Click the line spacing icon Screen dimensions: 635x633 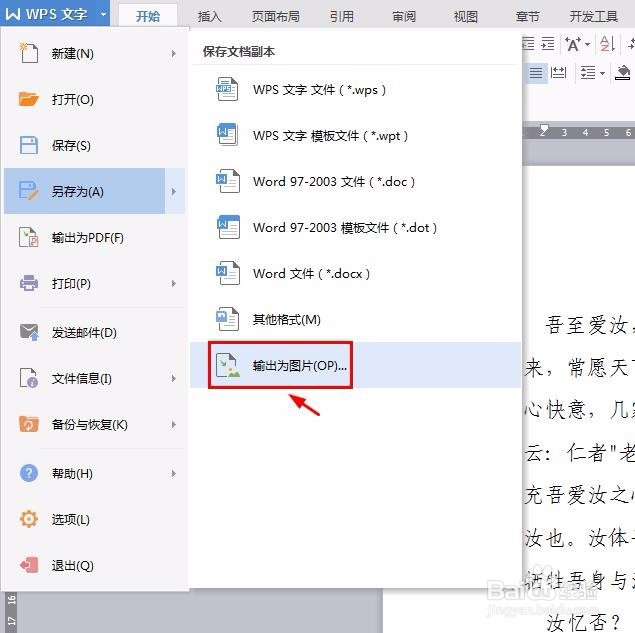tap(588, 73)
